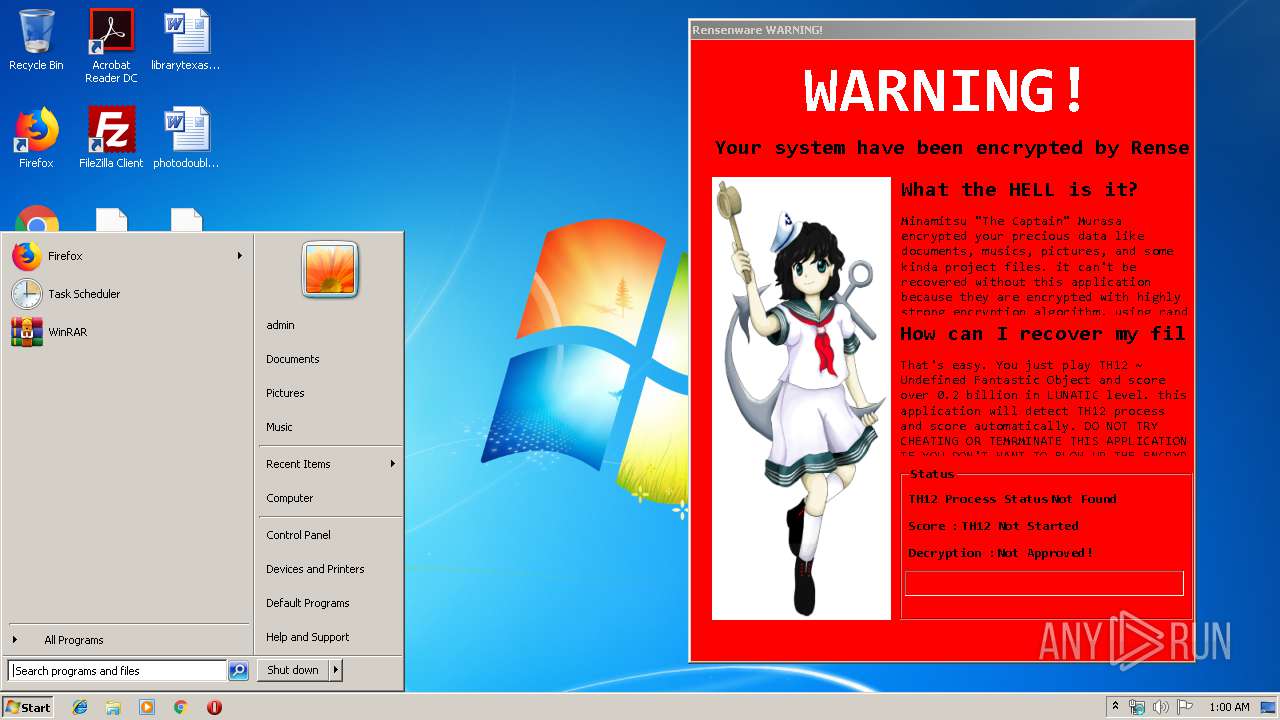Click the large WARNING! headline
This screenshot has width=1280, height=720.
(x=944, y=91)
